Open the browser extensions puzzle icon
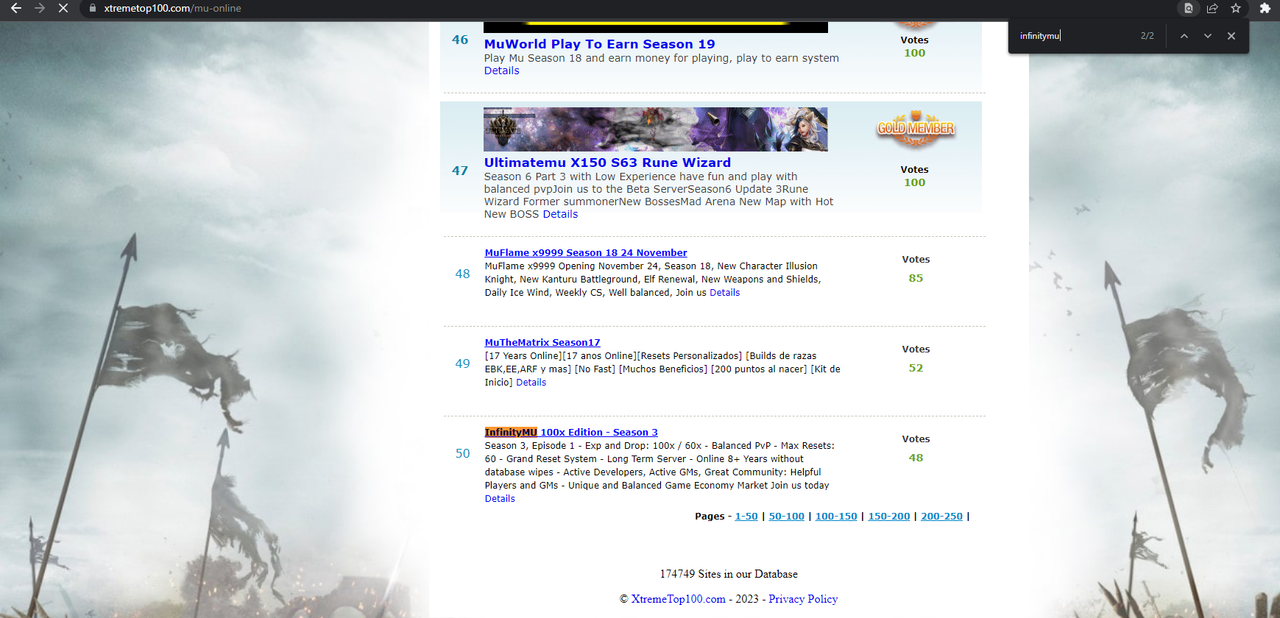1280x618 pixels. (1265, 8)
